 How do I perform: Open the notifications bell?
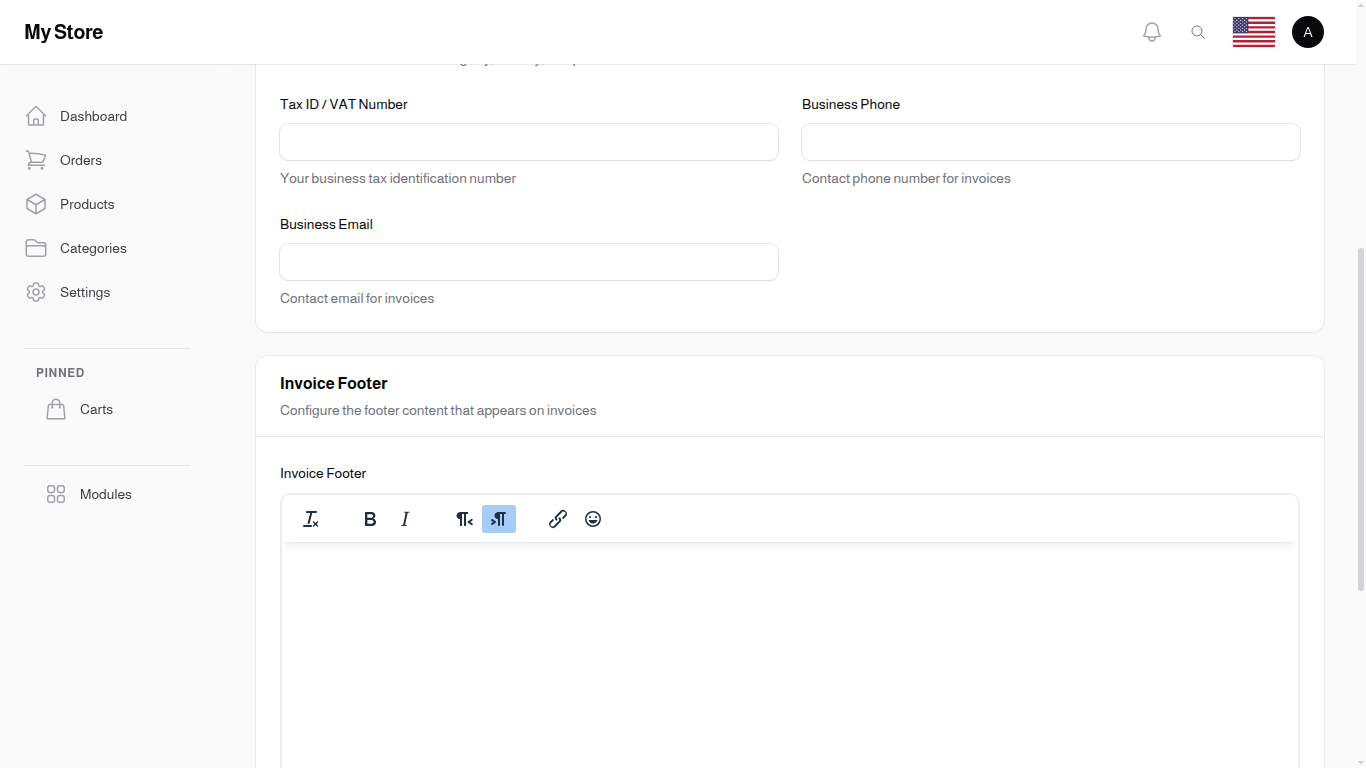point(1151,31)
